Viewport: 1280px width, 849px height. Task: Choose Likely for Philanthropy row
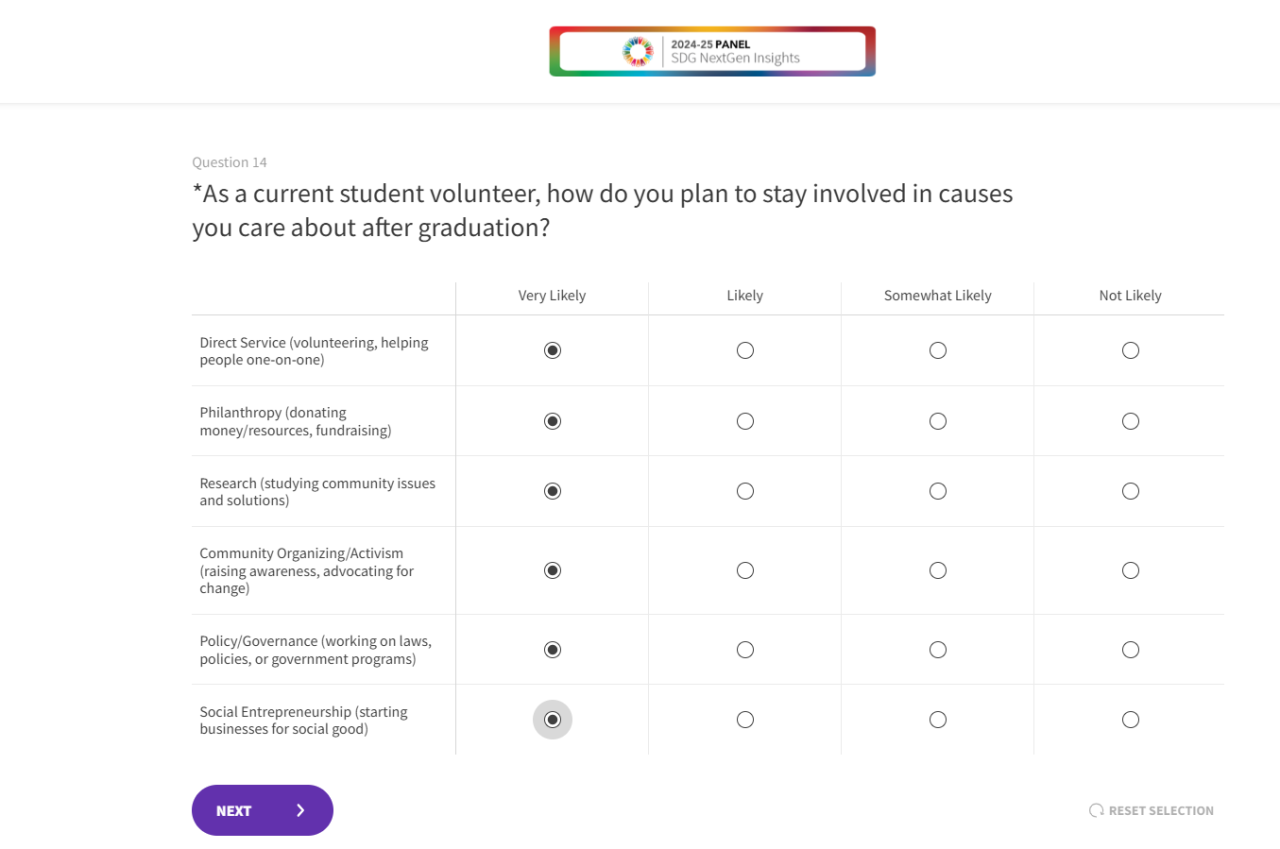click(745, 422)
